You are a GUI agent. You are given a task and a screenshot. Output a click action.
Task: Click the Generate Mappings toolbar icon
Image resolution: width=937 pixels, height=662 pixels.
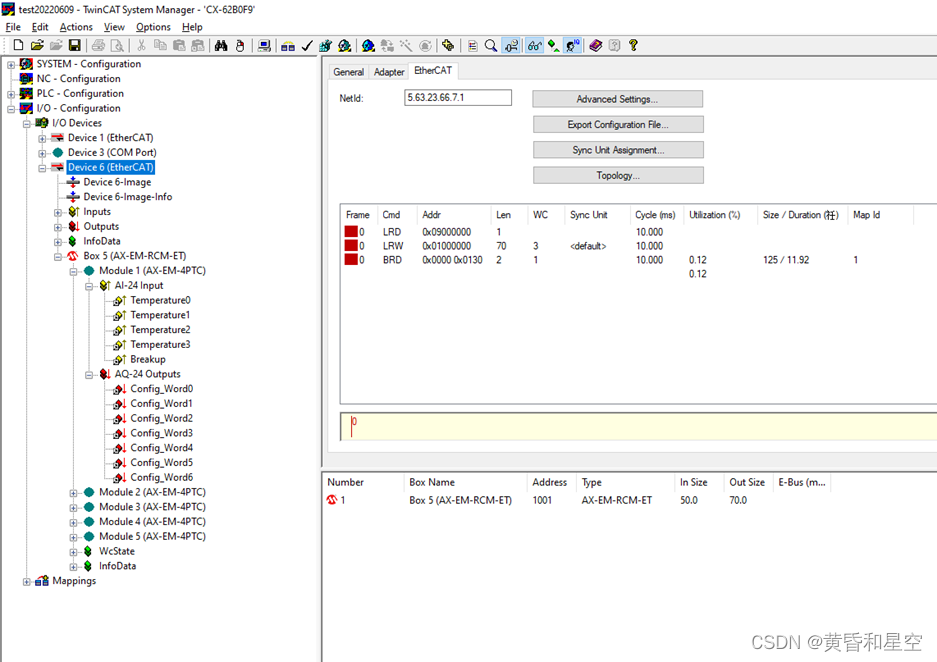[x=288, y=45]
